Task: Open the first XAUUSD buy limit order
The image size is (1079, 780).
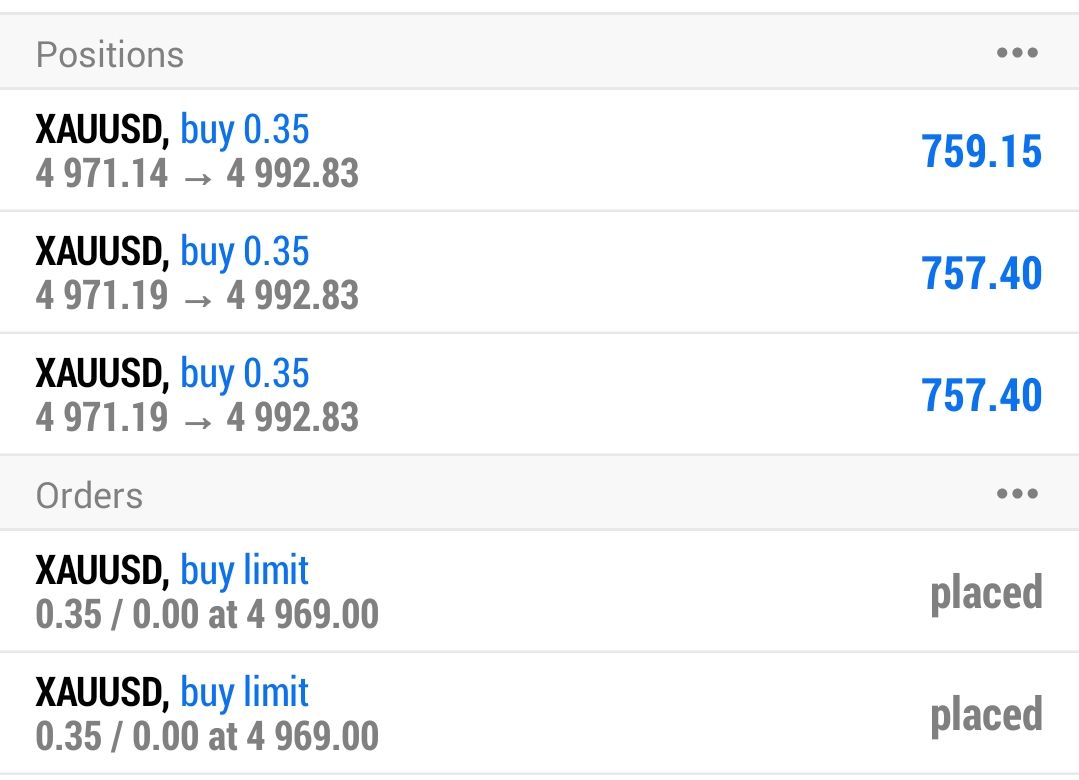Action: click(x=540, y=592)
